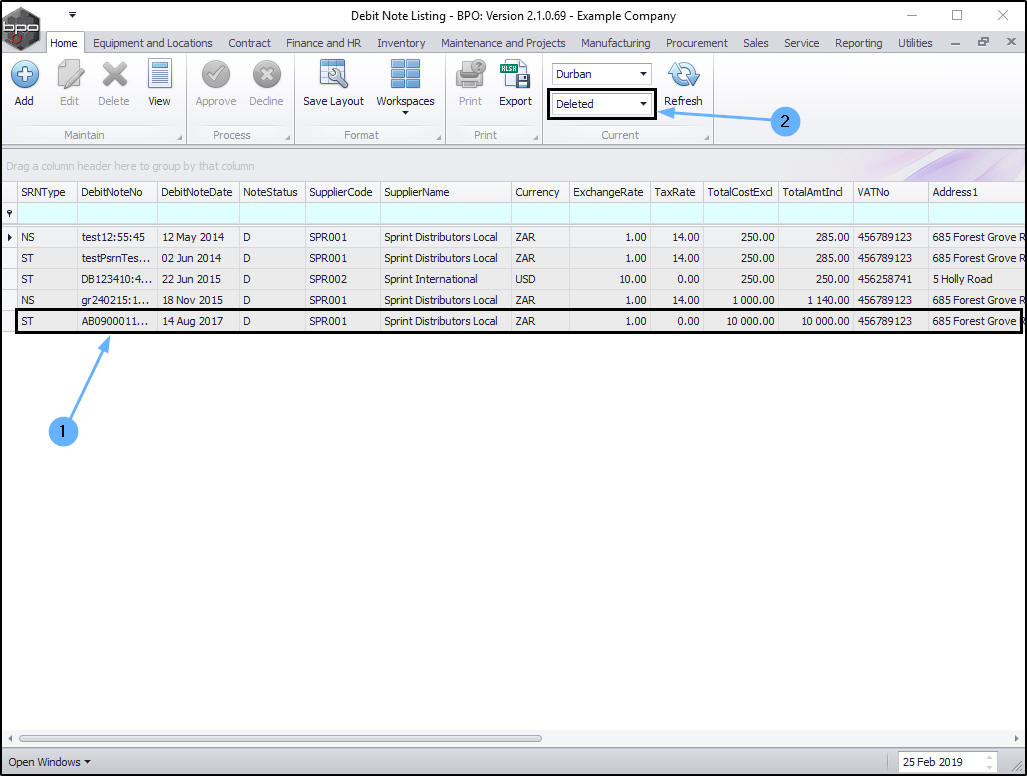Click the date field up stepper arrow
1027x776 pixels.
pos(990,758)
